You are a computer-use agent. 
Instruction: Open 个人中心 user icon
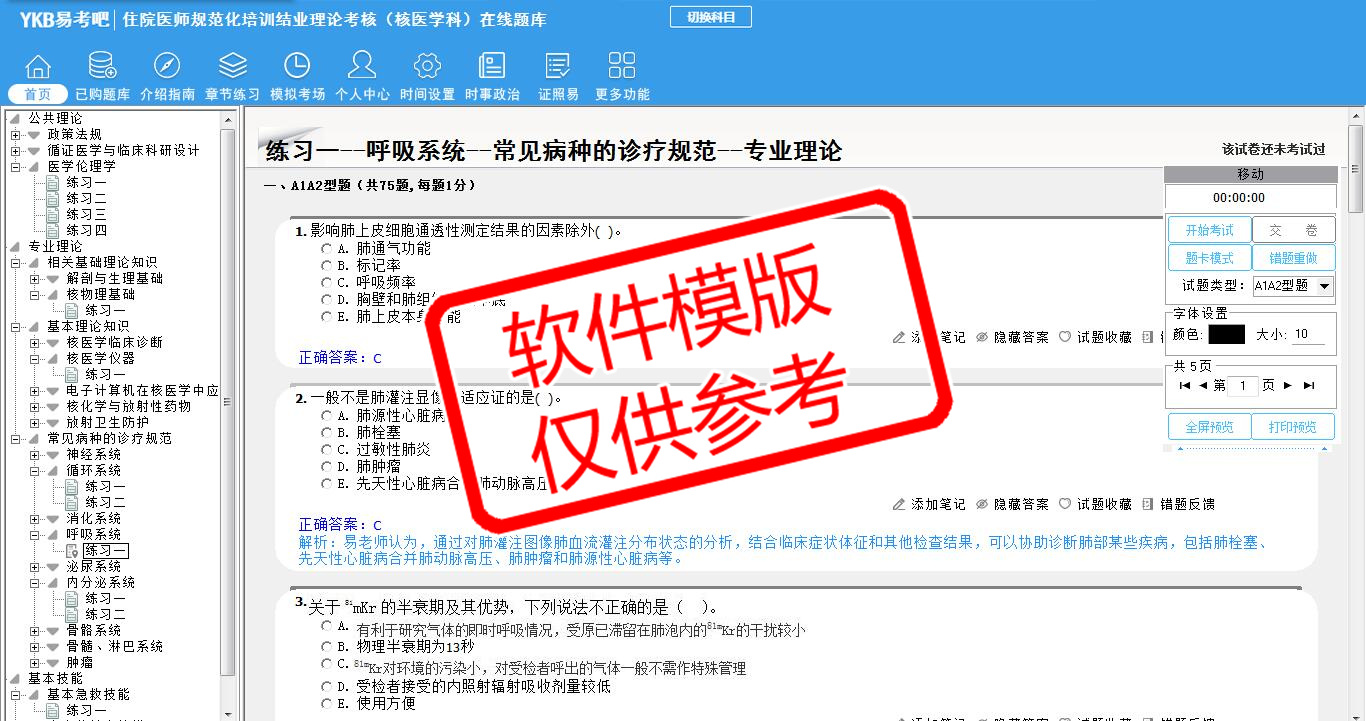click(362, 67)
